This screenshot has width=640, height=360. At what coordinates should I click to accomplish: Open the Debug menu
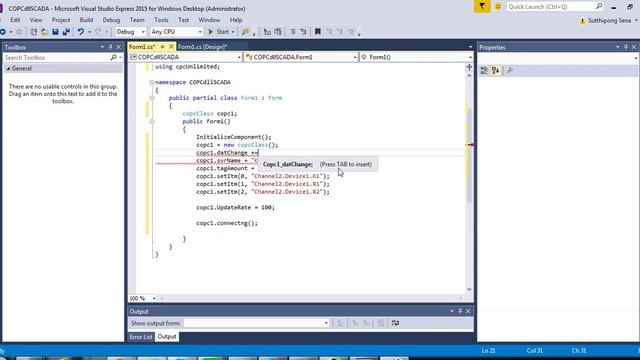coord(111,20)
